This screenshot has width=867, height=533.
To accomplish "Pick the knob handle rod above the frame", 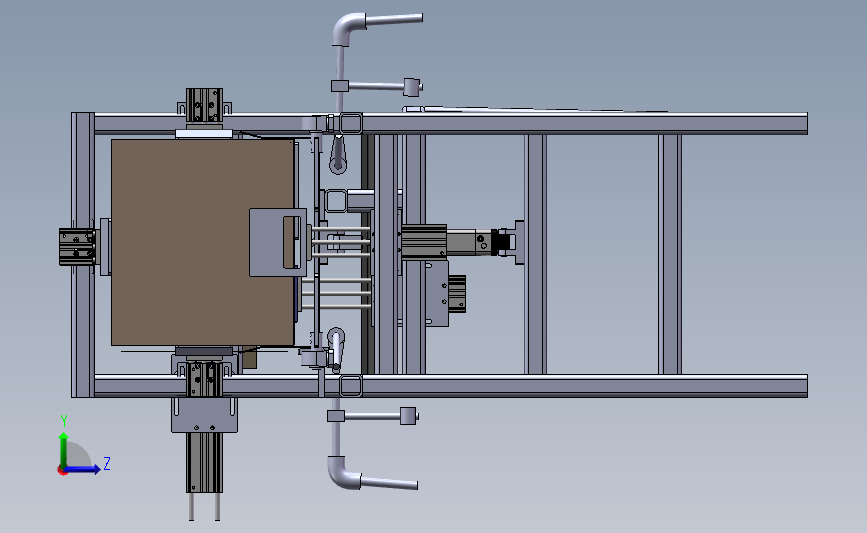I will (x=377, y=86).
